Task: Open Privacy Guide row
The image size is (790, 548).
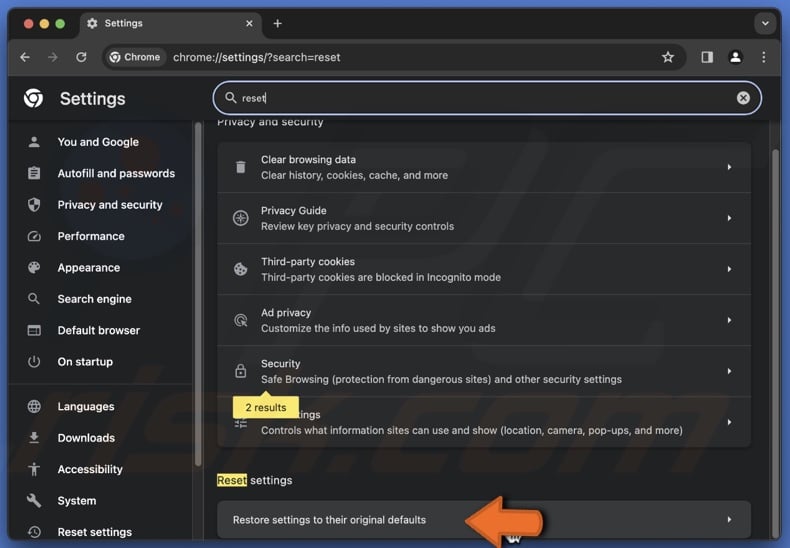Action: [484, 218]
